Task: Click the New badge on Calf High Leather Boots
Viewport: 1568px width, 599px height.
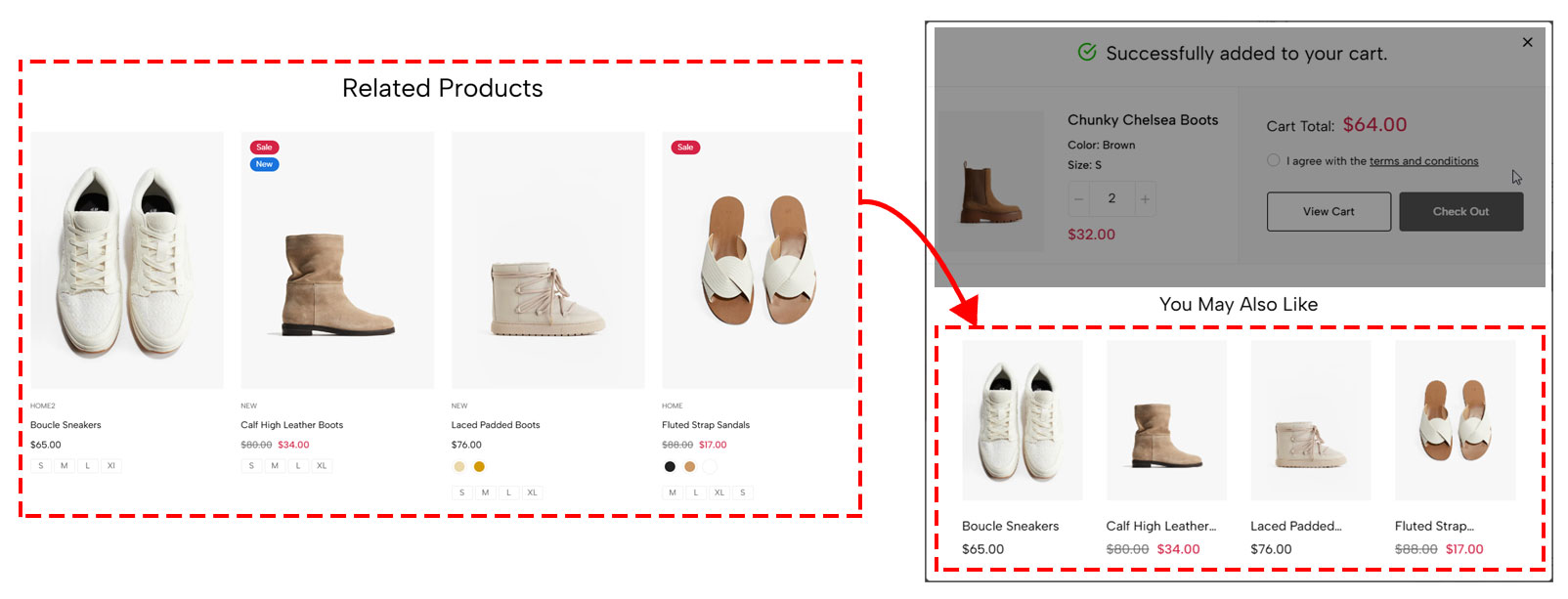Action: pyautogui.click(x=264, y=164)
